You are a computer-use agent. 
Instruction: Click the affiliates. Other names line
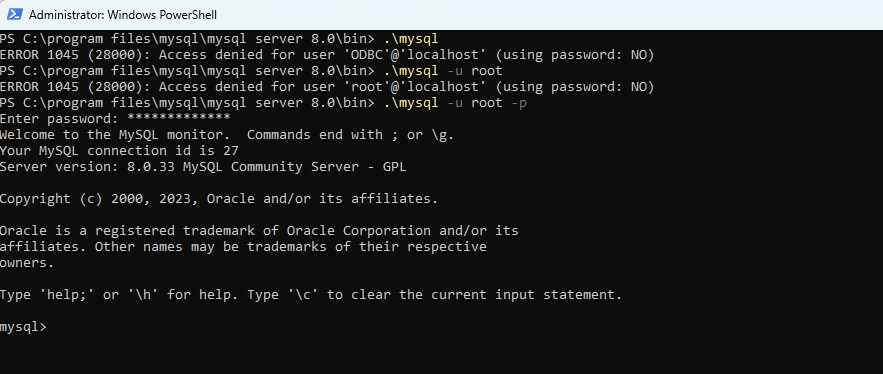click(x=243, y=247)
